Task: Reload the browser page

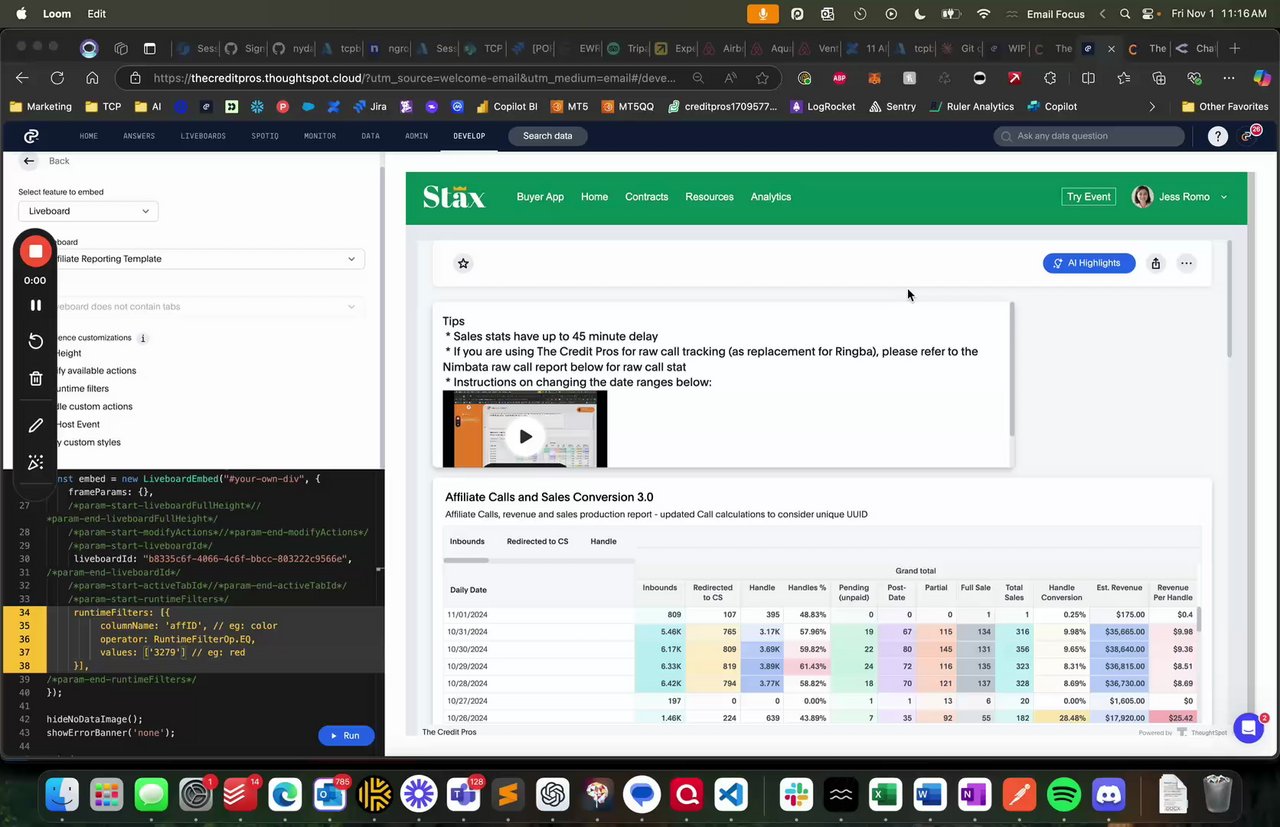Action: tap(57, 78)
